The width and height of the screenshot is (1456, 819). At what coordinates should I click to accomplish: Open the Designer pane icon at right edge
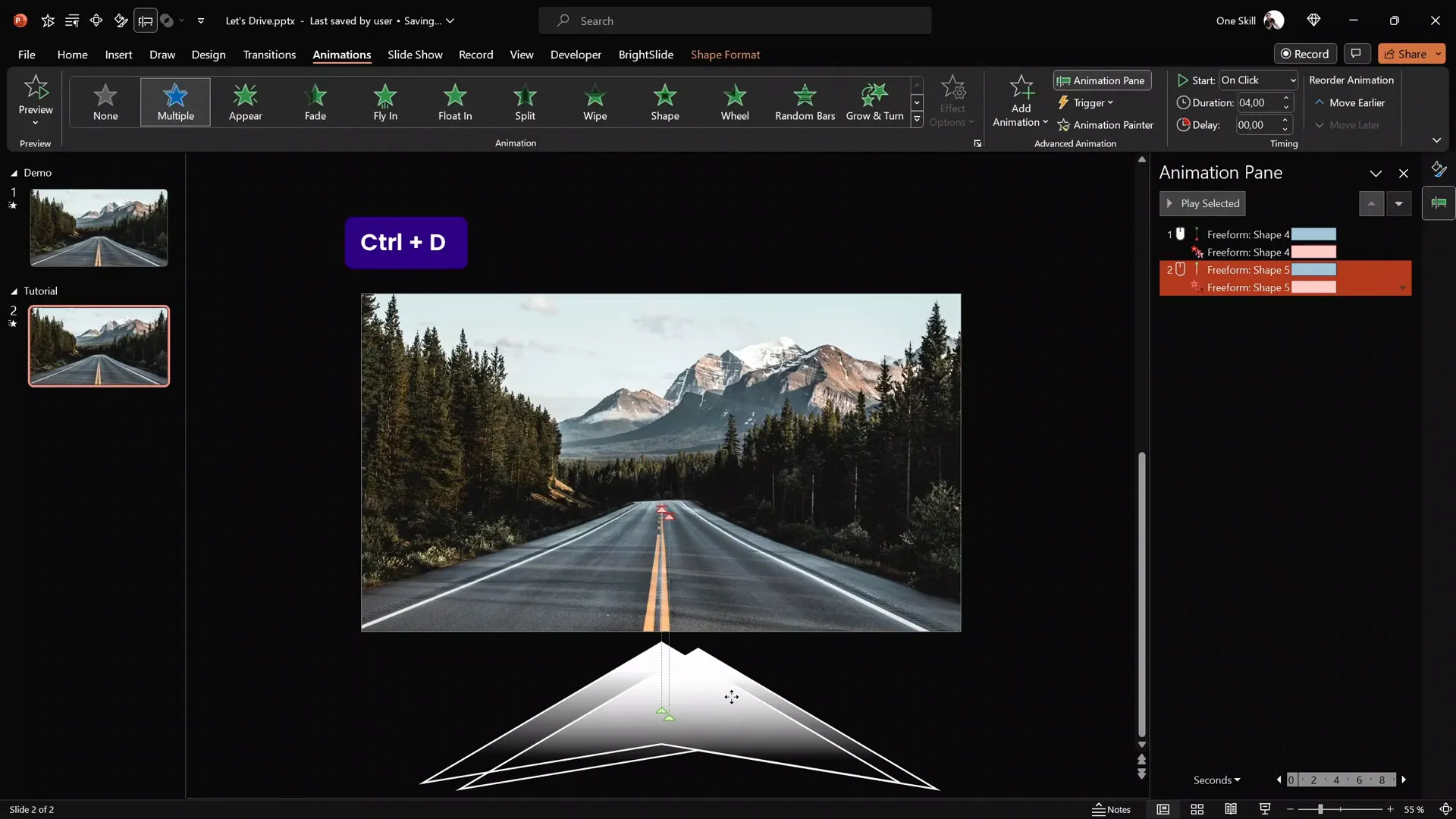pos(1439,169)
